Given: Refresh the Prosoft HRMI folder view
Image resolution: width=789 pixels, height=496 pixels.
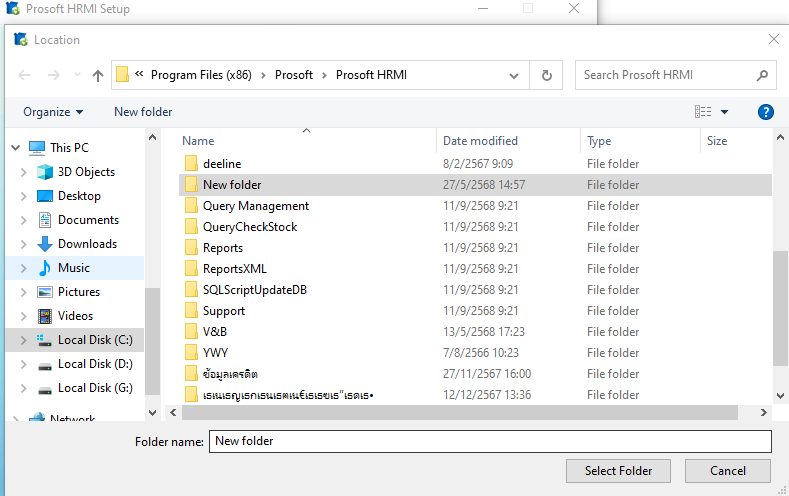Looking at the screenshot, I should (x=546, y=75).
